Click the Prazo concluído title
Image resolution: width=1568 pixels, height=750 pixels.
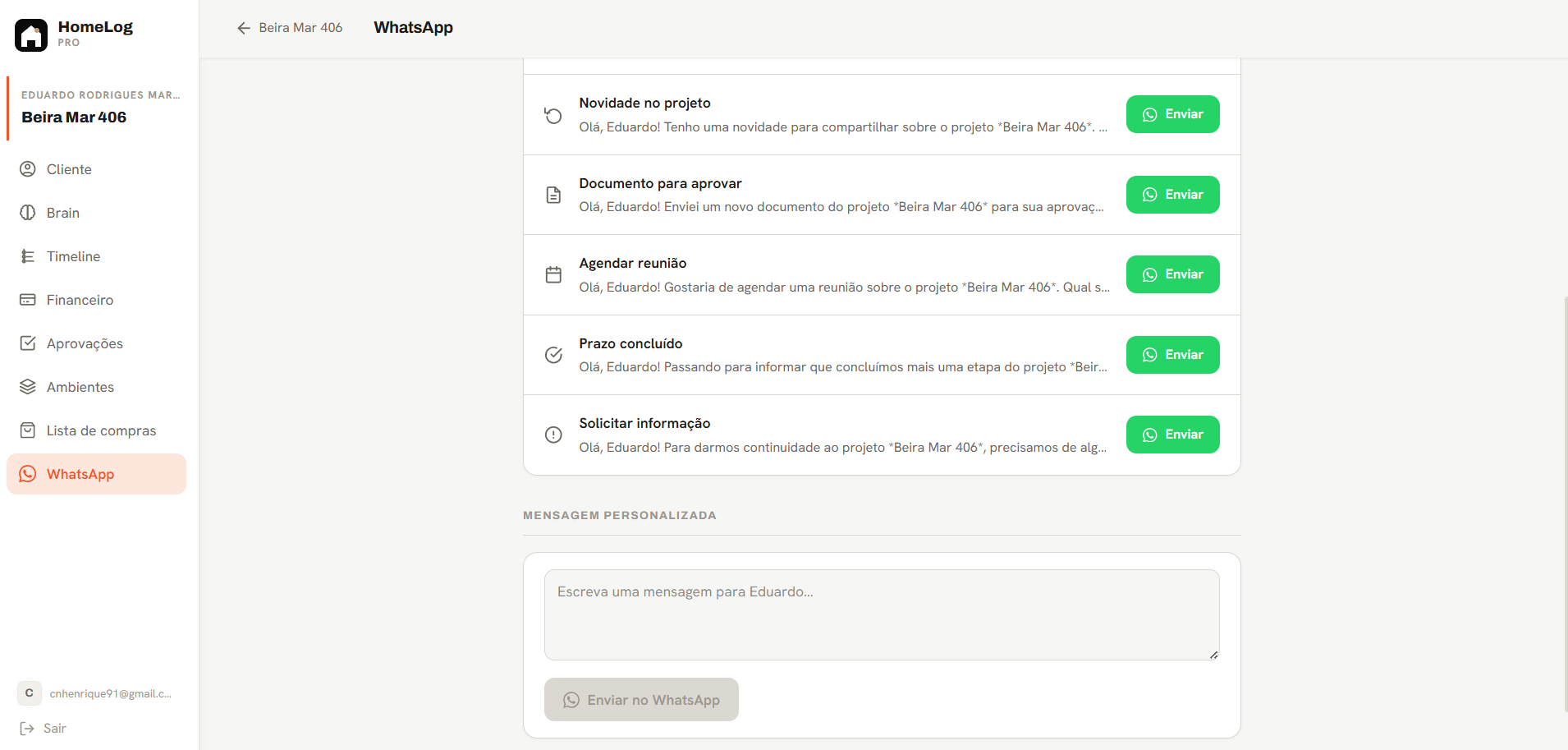(630, 343)
